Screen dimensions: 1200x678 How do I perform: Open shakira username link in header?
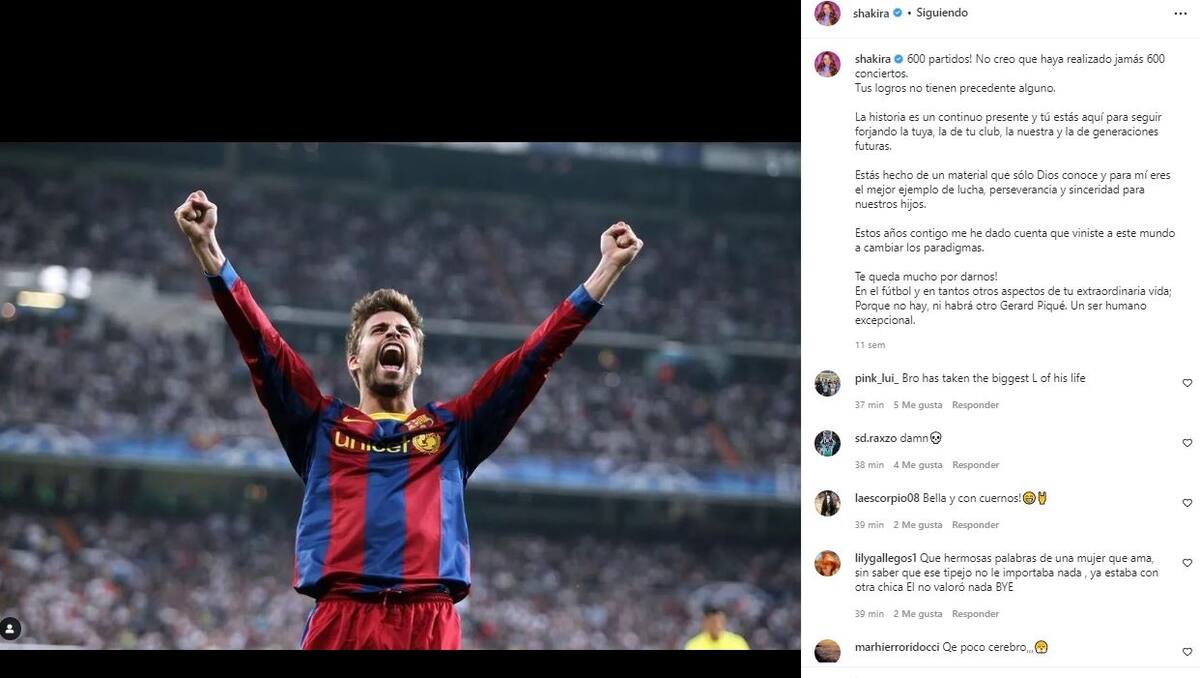coord(871,13)
